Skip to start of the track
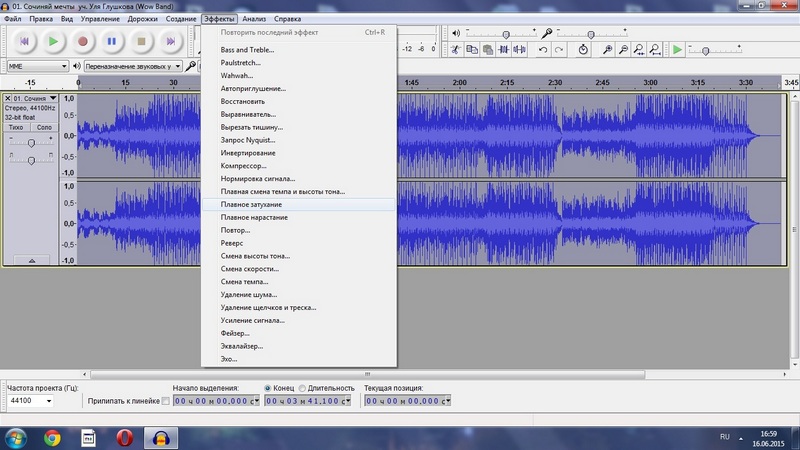800x450 pixels. 24,41
